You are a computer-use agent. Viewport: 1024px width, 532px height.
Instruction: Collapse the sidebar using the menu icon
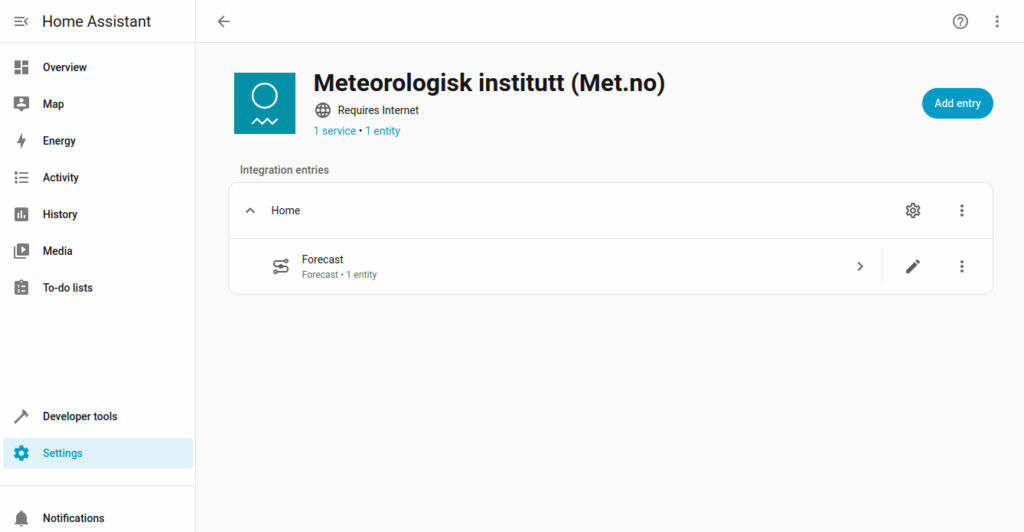[x=21, y=21]
